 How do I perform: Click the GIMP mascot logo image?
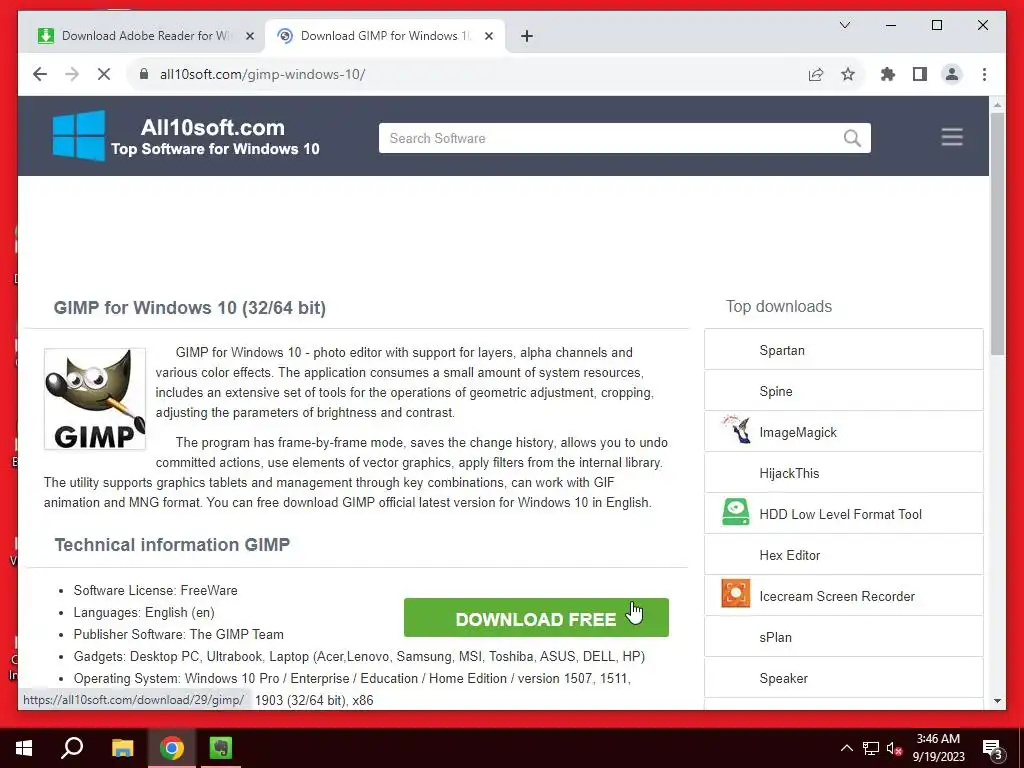click(95, 398)
